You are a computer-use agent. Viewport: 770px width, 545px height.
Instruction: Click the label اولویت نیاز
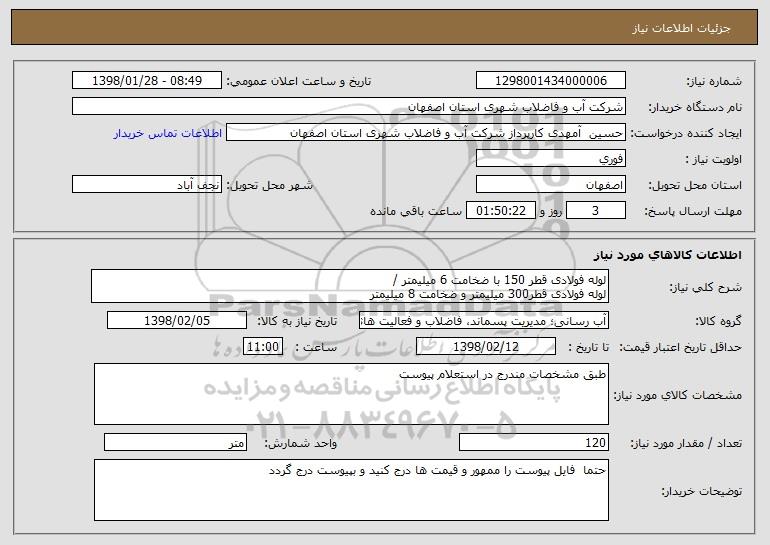tap(714, 159)
